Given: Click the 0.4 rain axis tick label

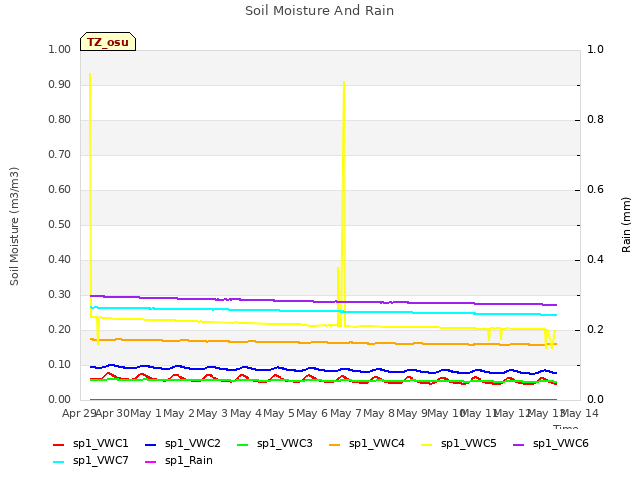Looking at the screenshot, I should 595,260.
